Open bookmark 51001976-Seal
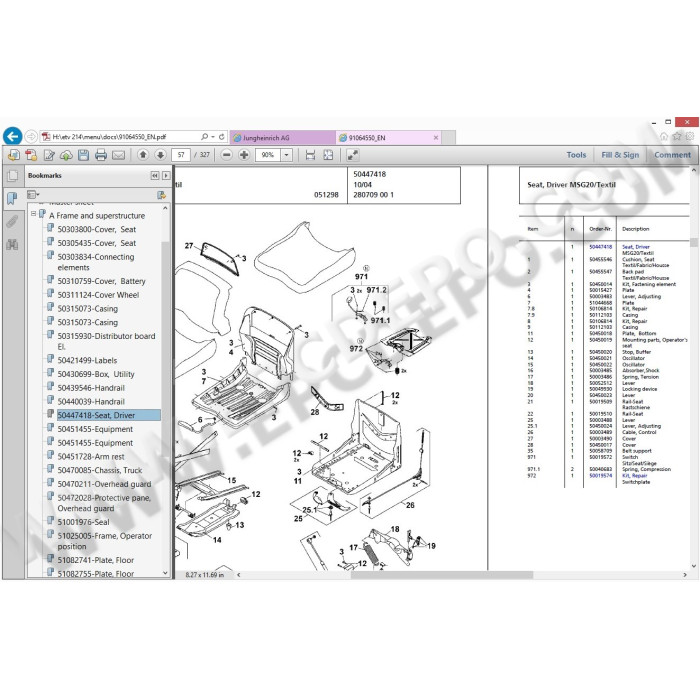700x700 pixels. 83,522
